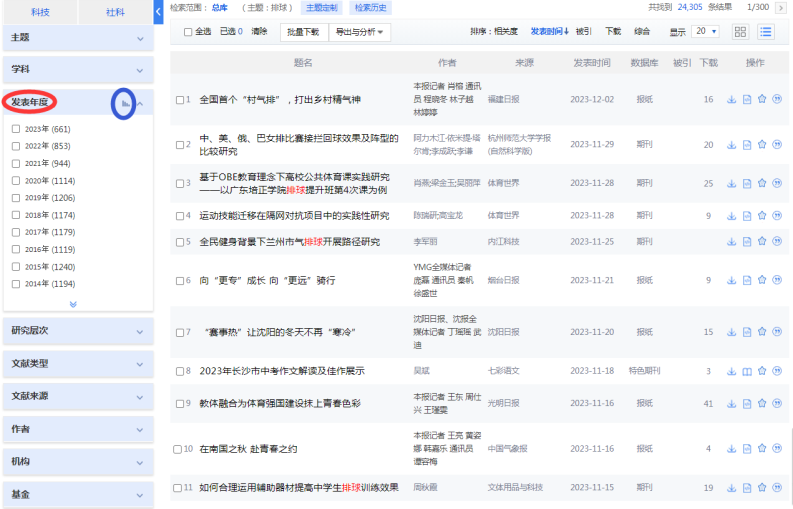Sort results by 相关度

tap(506, 31)
